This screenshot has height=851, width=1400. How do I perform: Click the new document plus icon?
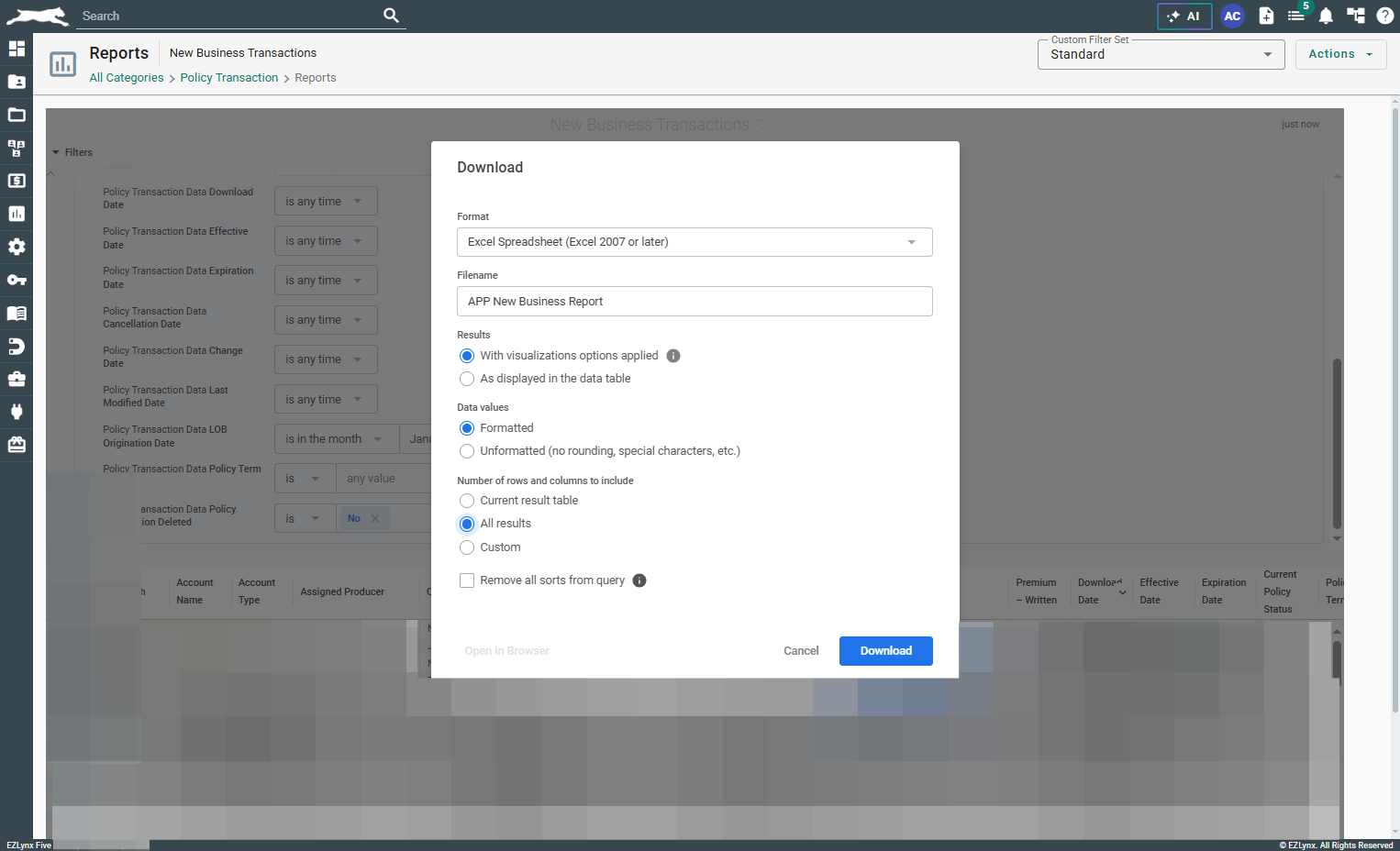[x=1266, y=16]
